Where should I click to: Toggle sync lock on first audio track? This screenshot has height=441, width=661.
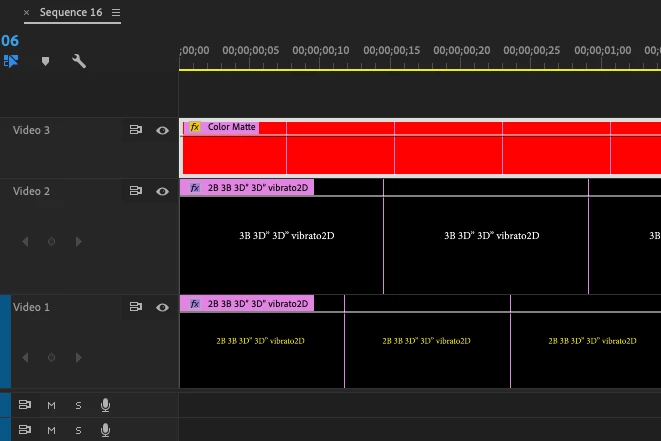(25, 405)
